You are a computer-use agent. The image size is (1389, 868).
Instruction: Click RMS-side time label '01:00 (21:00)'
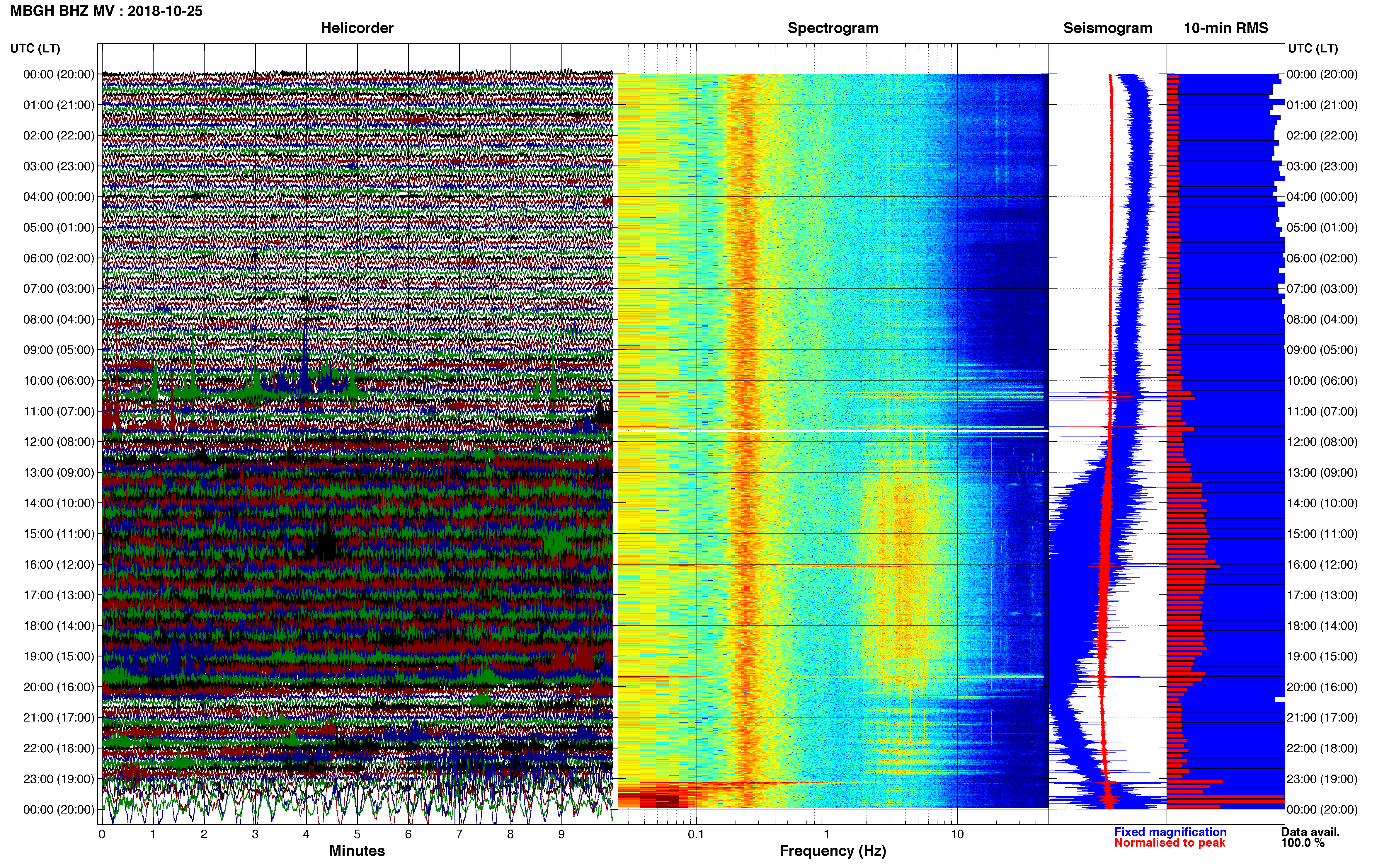(x=1322, y=105)
